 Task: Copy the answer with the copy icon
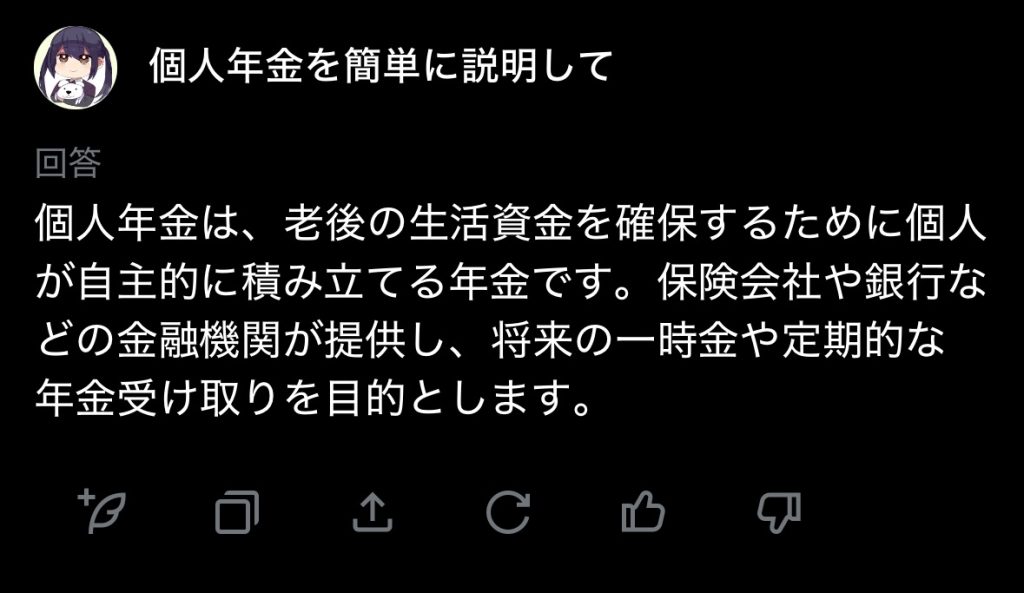click(237, 512)
